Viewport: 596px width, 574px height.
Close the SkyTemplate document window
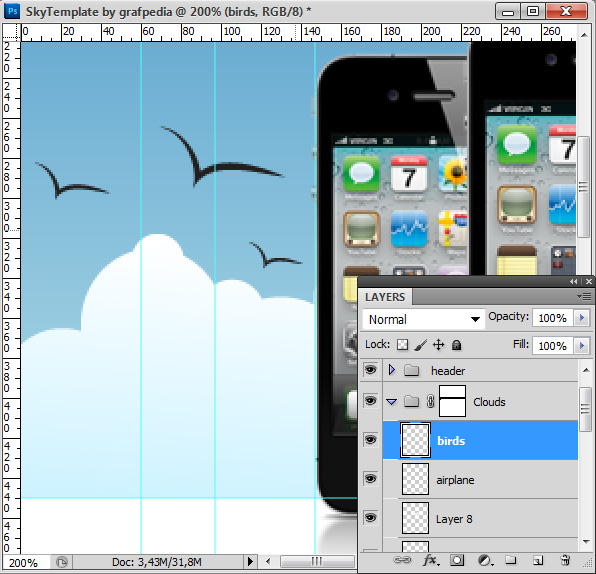(x=566, y=11)
